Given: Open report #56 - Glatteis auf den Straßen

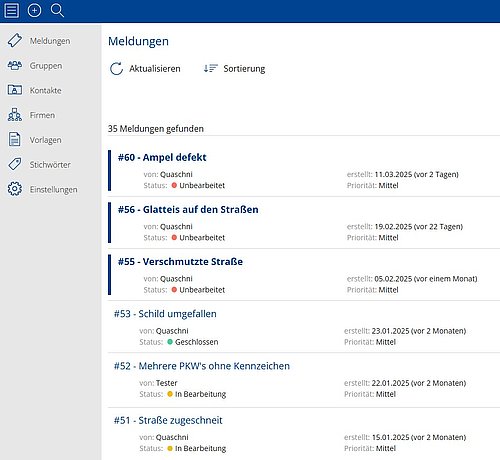Looking at the screenshot, I should 188,209.
